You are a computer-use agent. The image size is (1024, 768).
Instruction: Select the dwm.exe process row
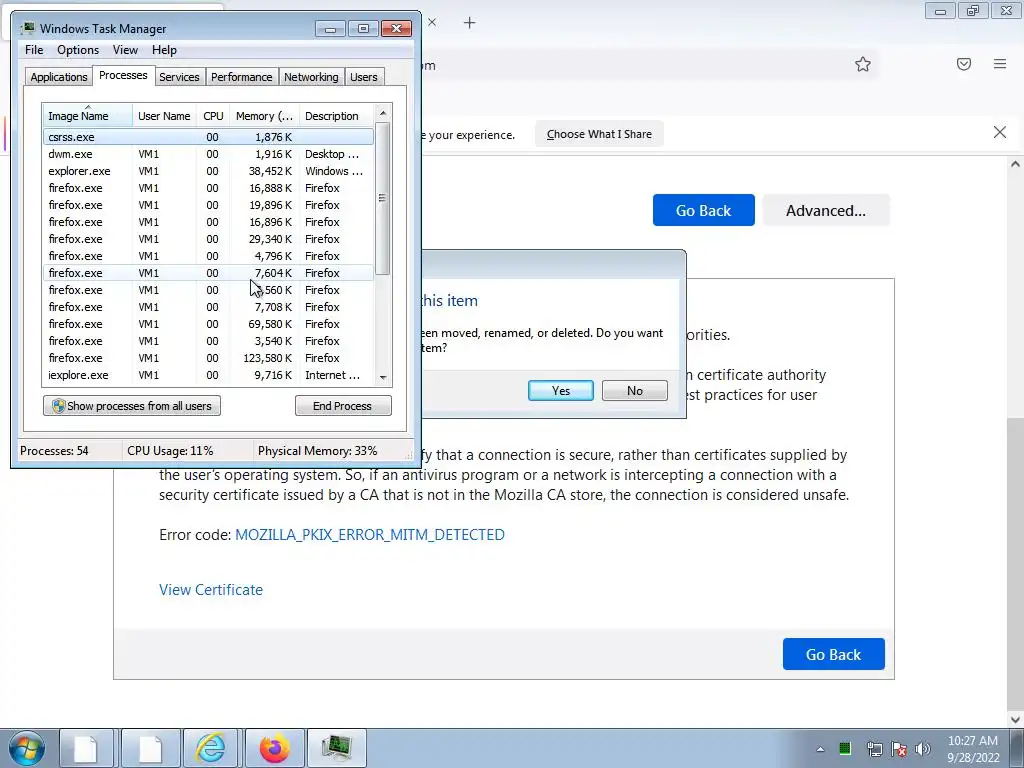208,154
